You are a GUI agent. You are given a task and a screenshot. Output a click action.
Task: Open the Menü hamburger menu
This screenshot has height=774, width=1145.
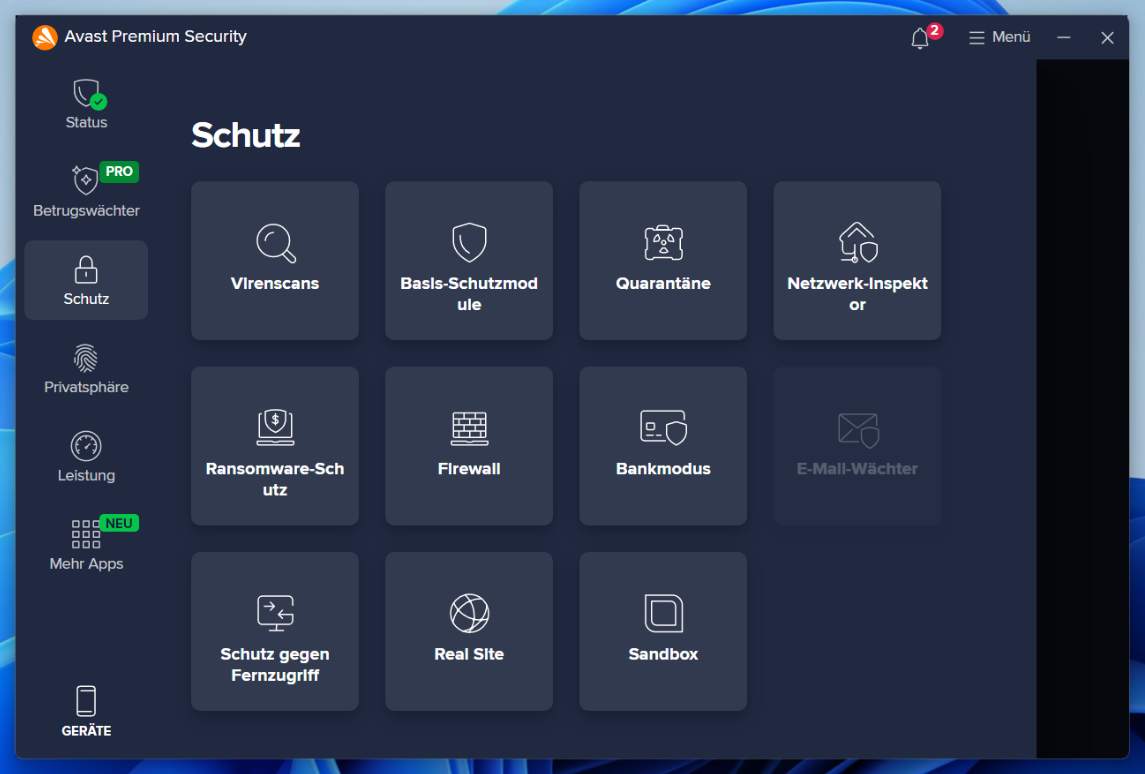tap(1000, 37)
